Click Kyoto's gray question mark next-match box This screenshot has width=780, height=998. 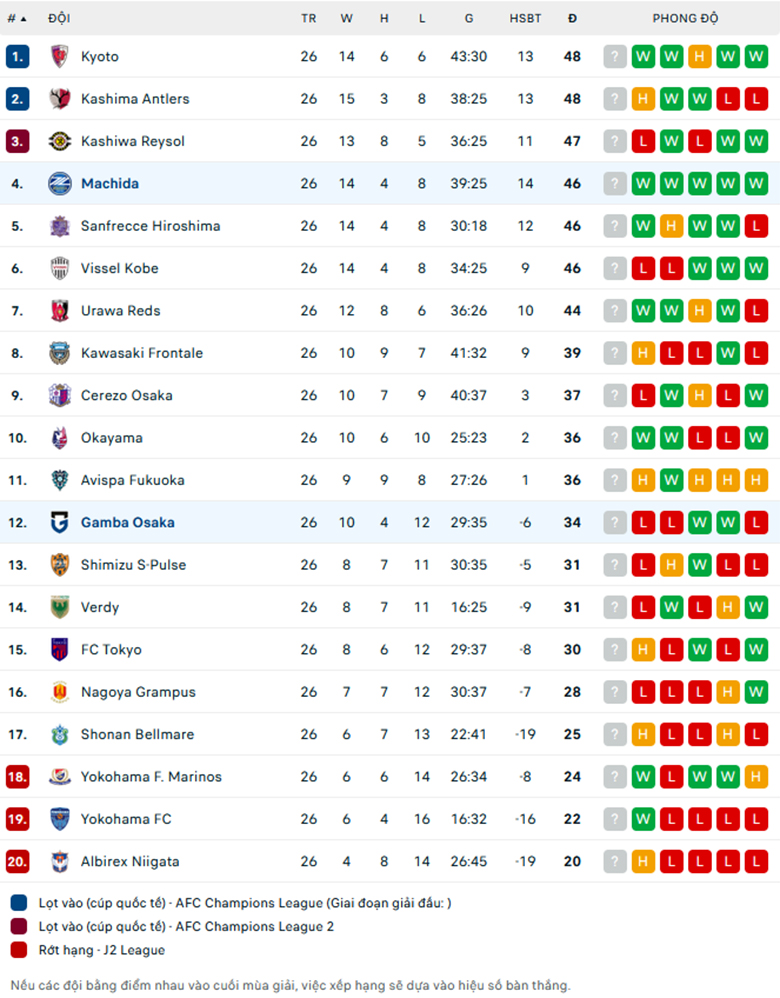[615, 57]
